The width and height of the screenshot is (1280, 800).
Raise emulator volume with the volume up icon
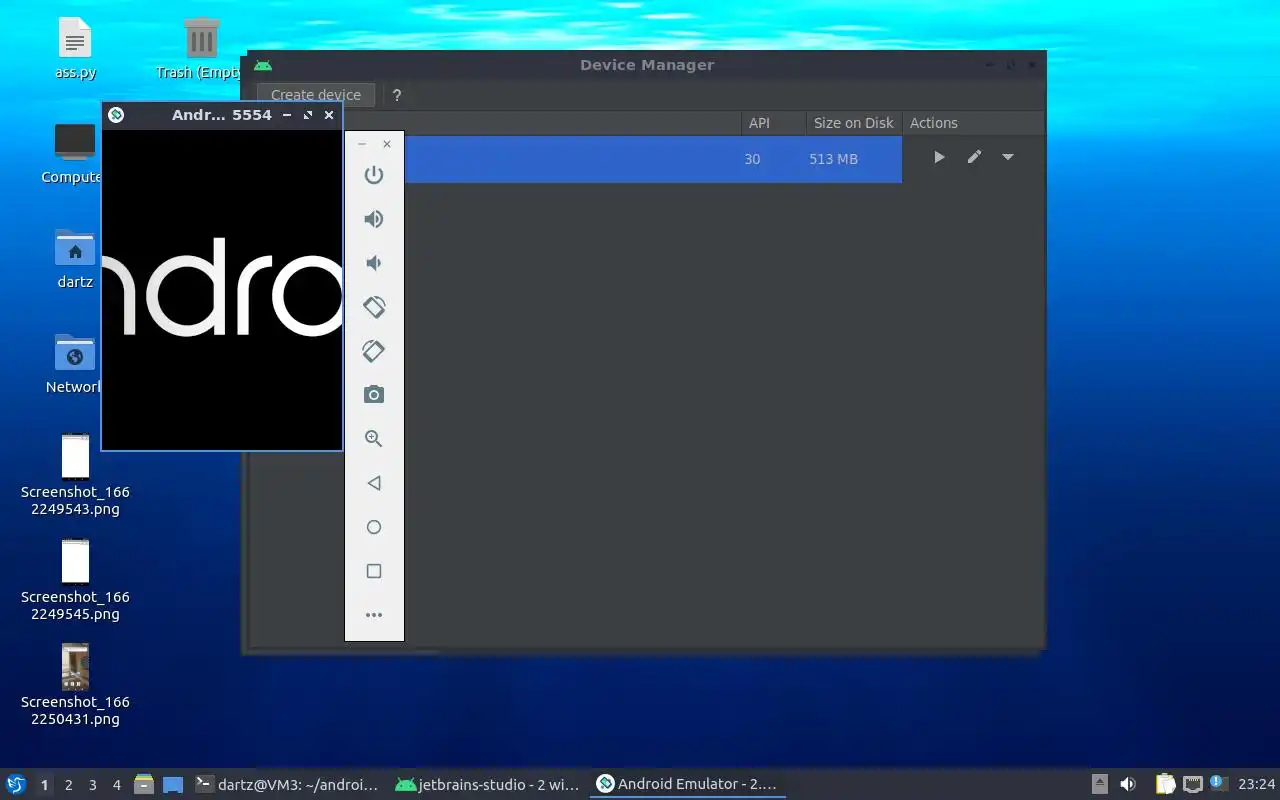tap(374, 219)
